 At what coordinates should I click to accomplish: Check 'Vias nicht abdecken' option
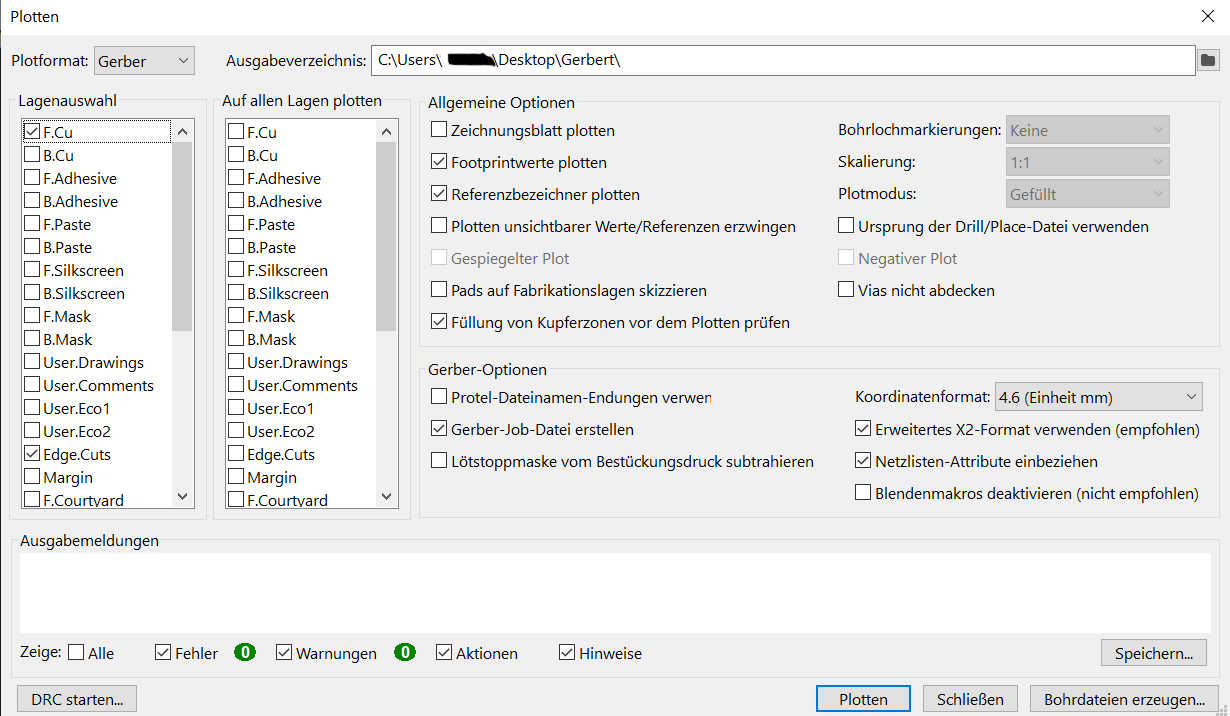pos(846,290)
